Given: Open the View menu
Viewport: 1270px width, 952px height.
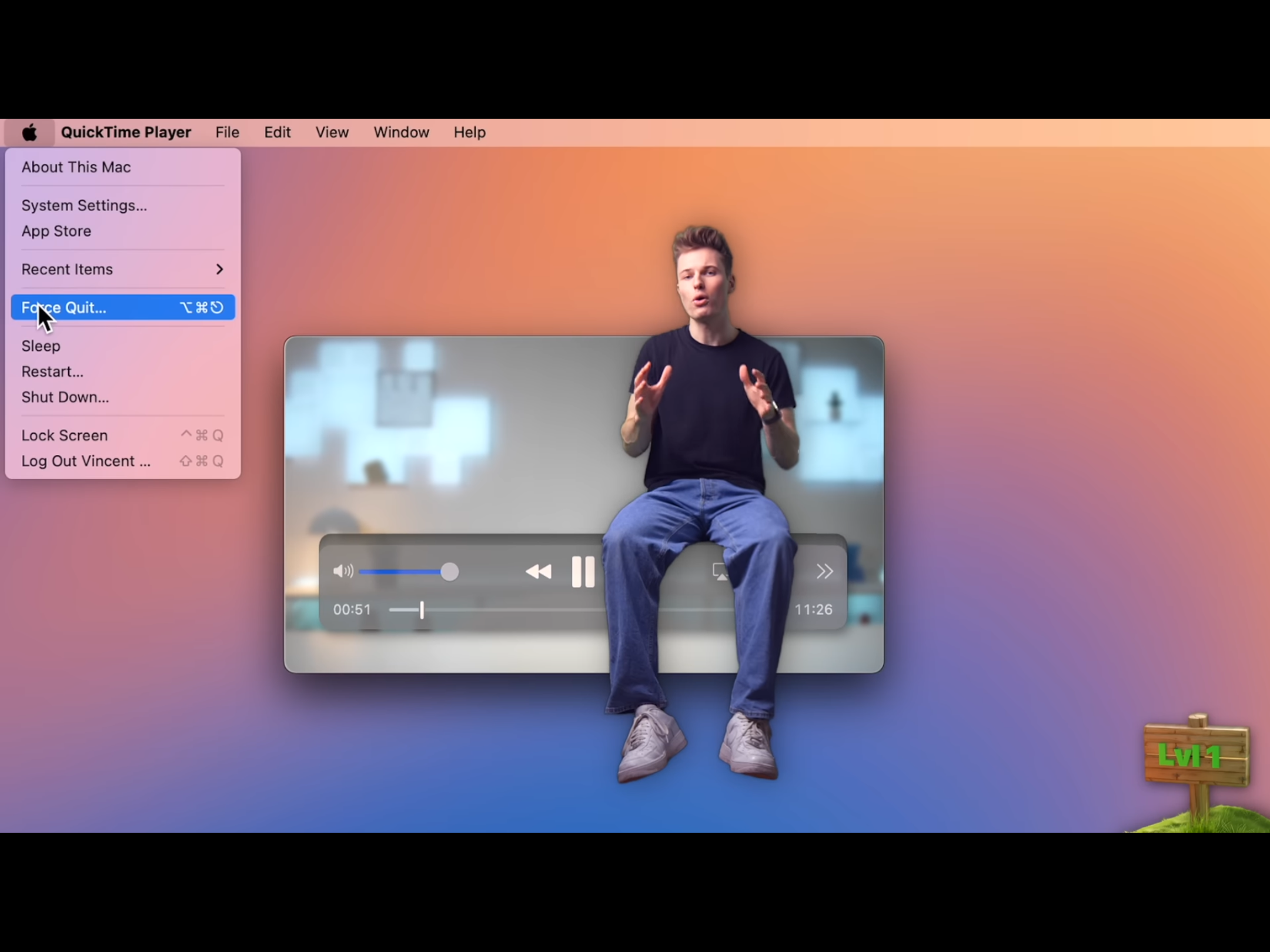Looking at the screenshot, I should tap(332, 133).
